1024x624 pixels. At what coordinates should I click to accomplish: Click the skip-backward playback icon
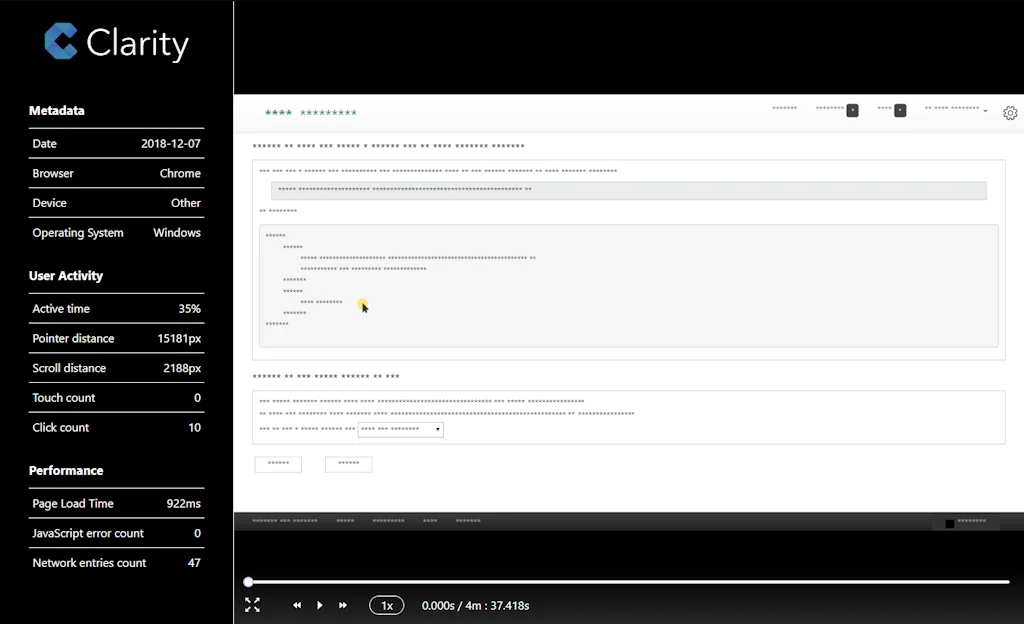296,605
